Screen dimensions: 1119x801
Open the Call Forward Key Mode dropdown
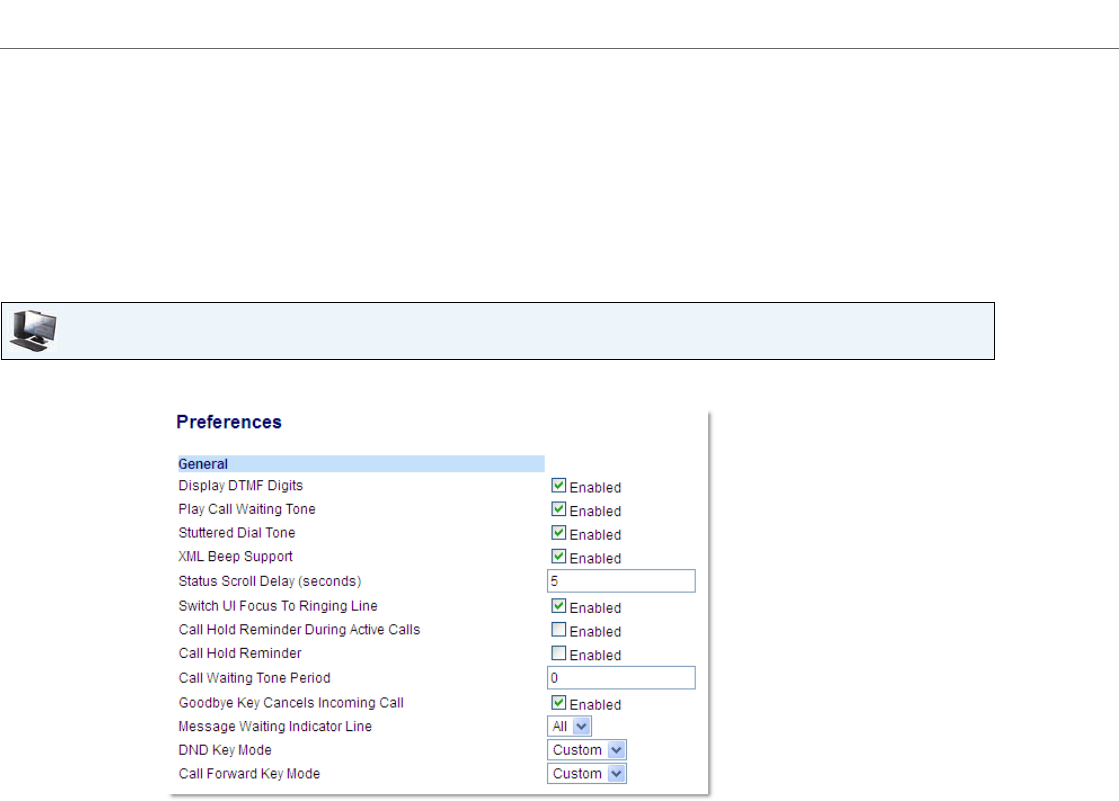click(x=587, y=774)
